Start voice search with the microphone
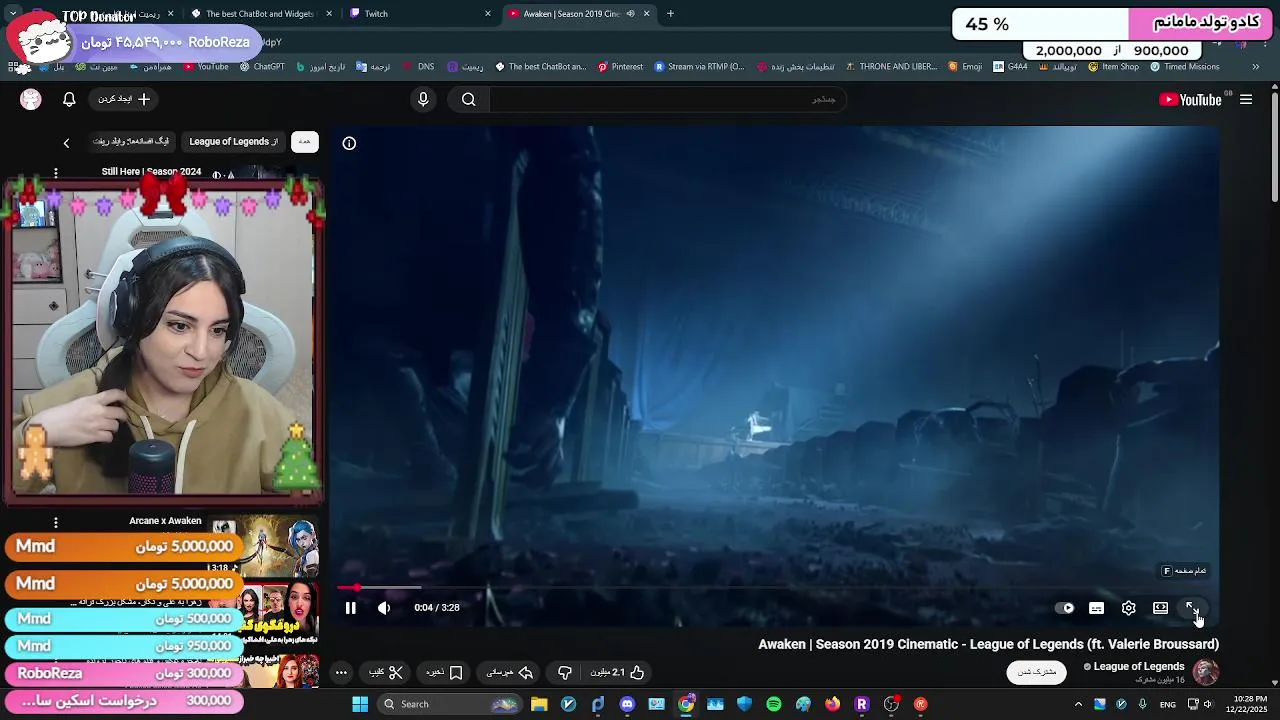The height and width of the screenshot is (720, 1280). tap(423, 99)
